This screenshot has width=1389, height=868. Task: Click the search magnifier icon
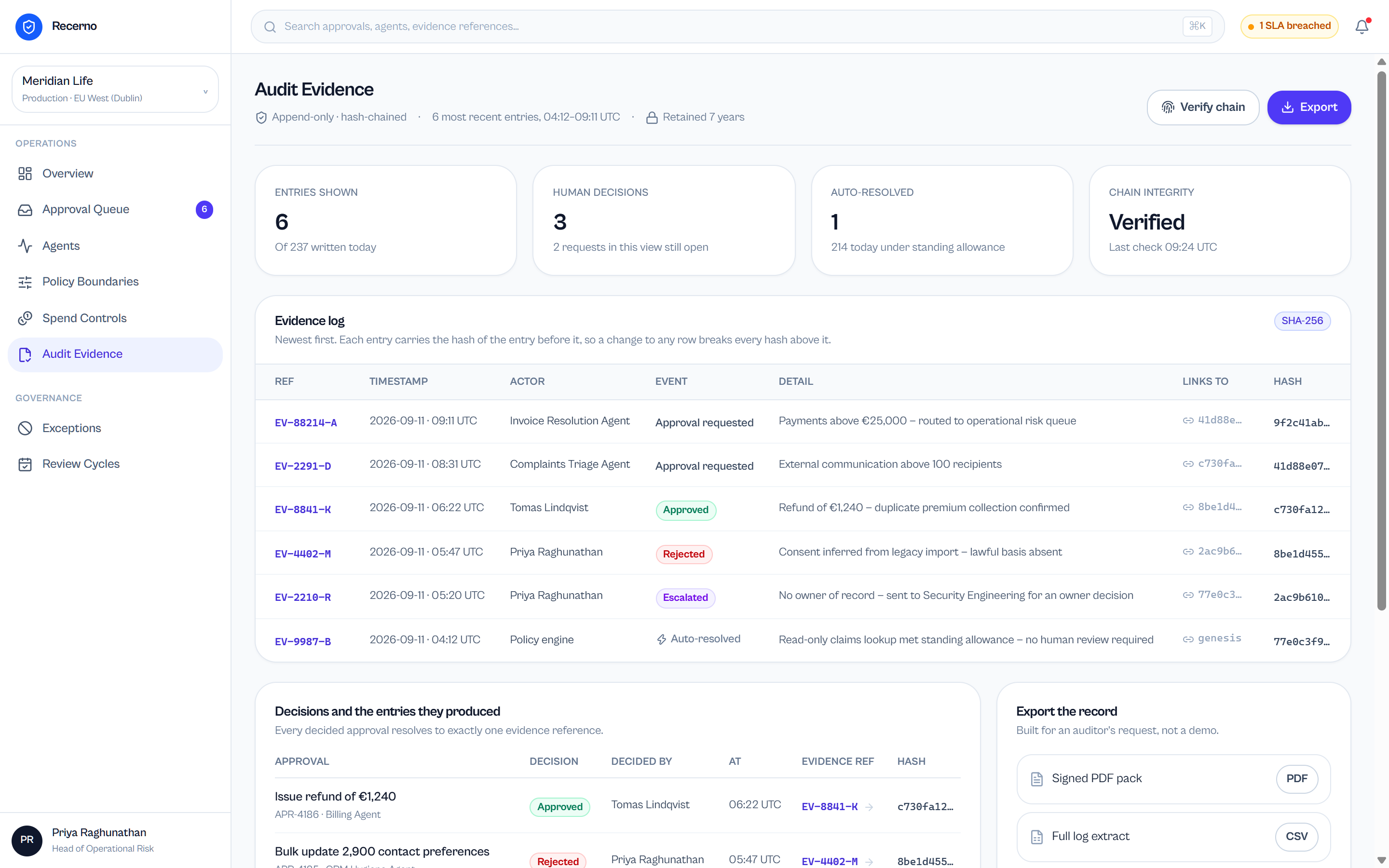(x=270, y=27)
